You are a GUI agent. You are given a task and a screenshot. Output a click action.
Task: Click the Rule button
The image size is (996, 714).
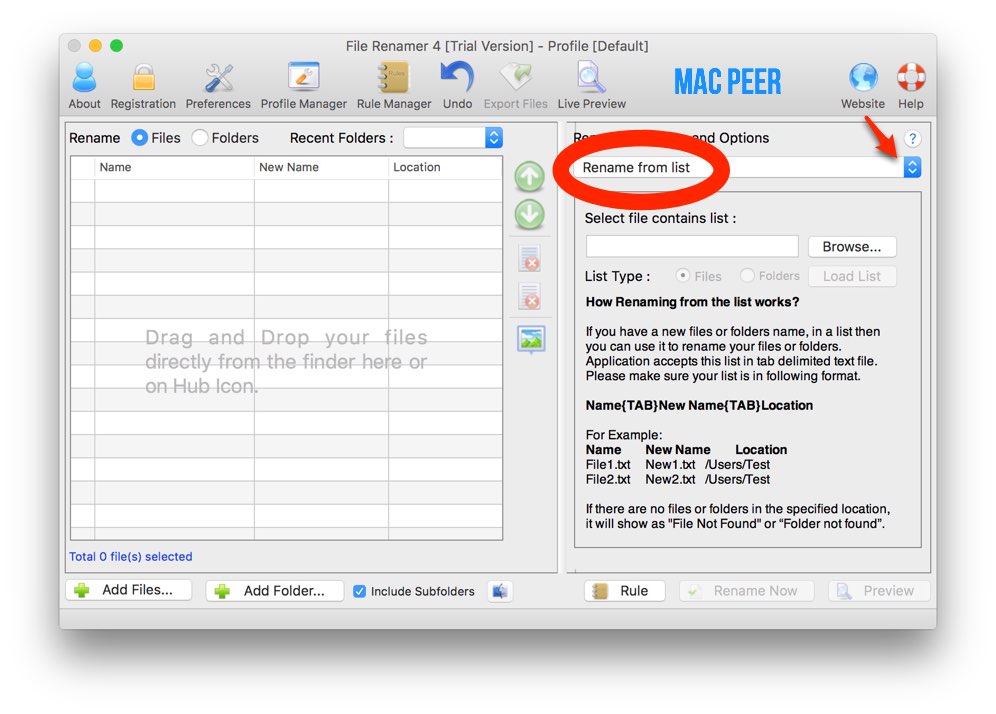click(x=624, y=591)
